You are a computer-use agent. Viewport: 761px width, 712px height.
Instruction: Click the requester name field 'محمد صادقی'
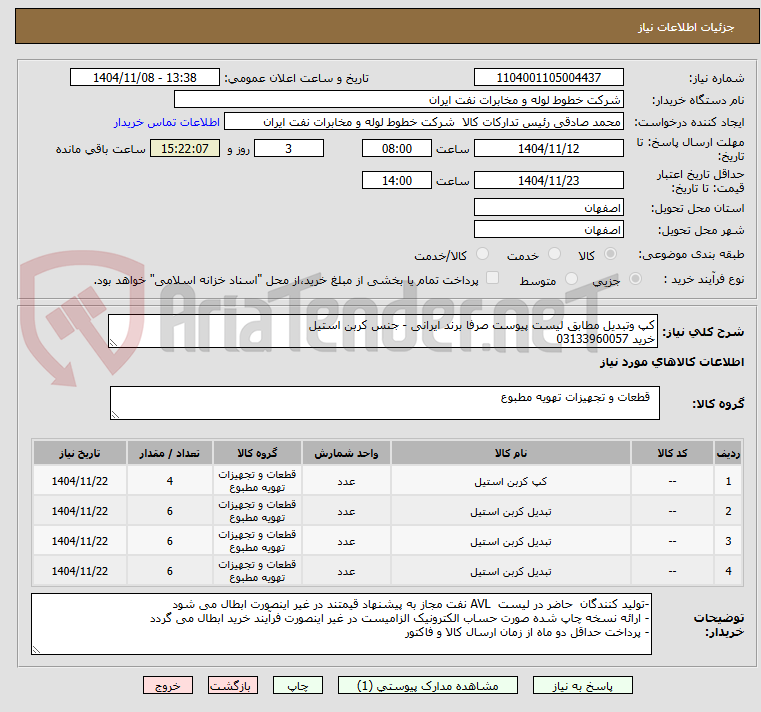(424, 122)
